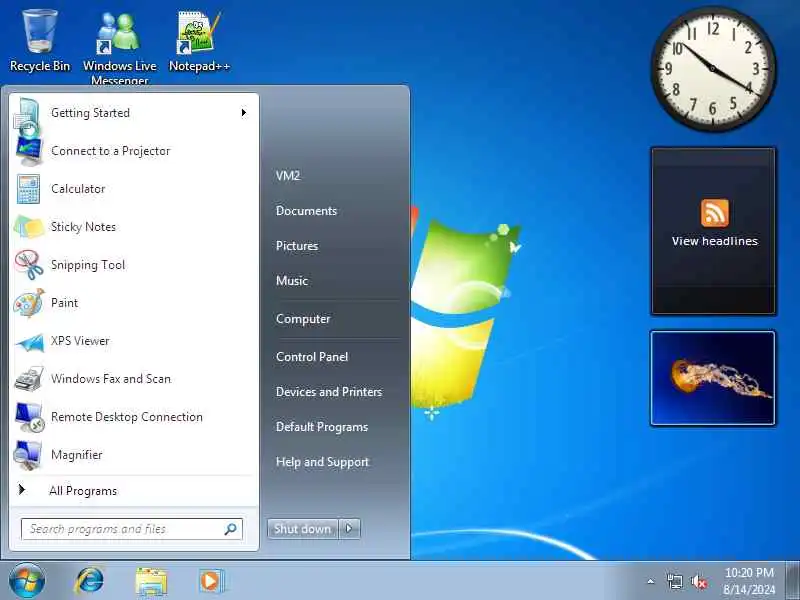
Task: Open Notepad++ desktop shortcut
Action: 199,41
